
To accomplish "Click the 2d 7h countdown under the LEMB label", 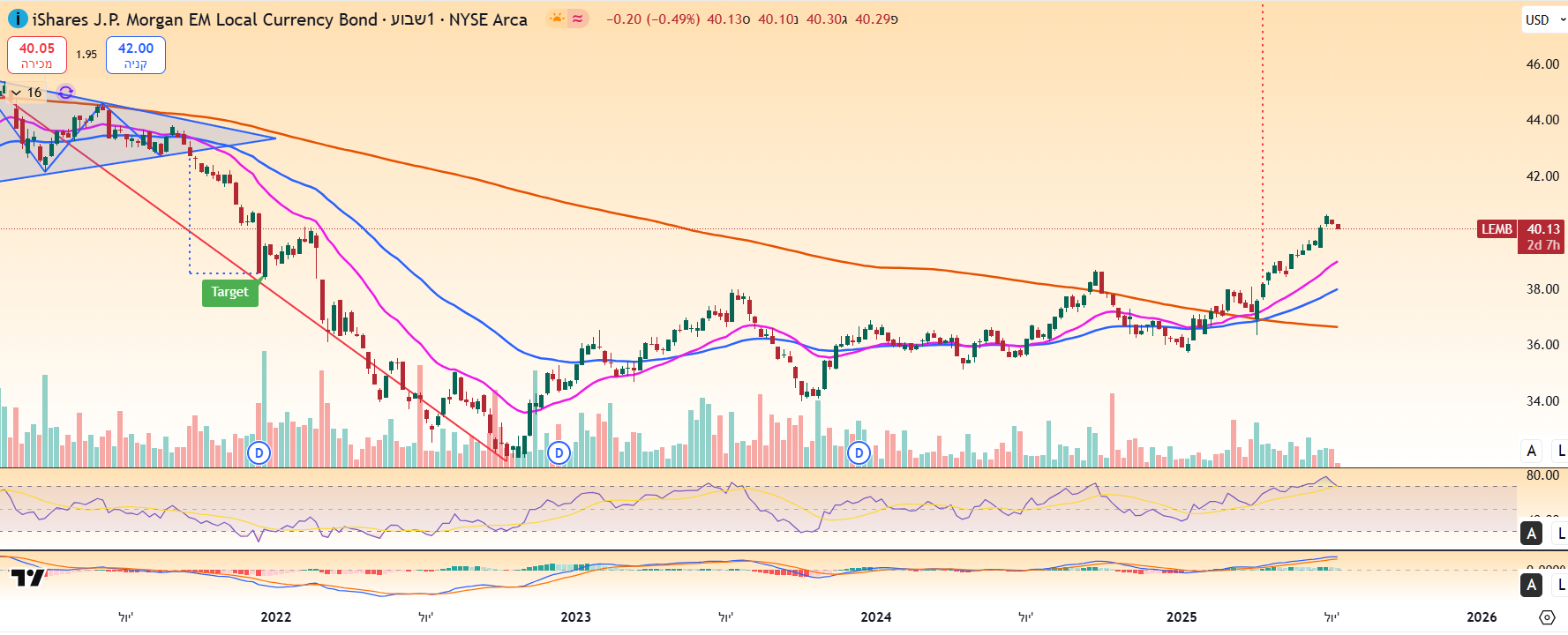I will (1543, 245).
